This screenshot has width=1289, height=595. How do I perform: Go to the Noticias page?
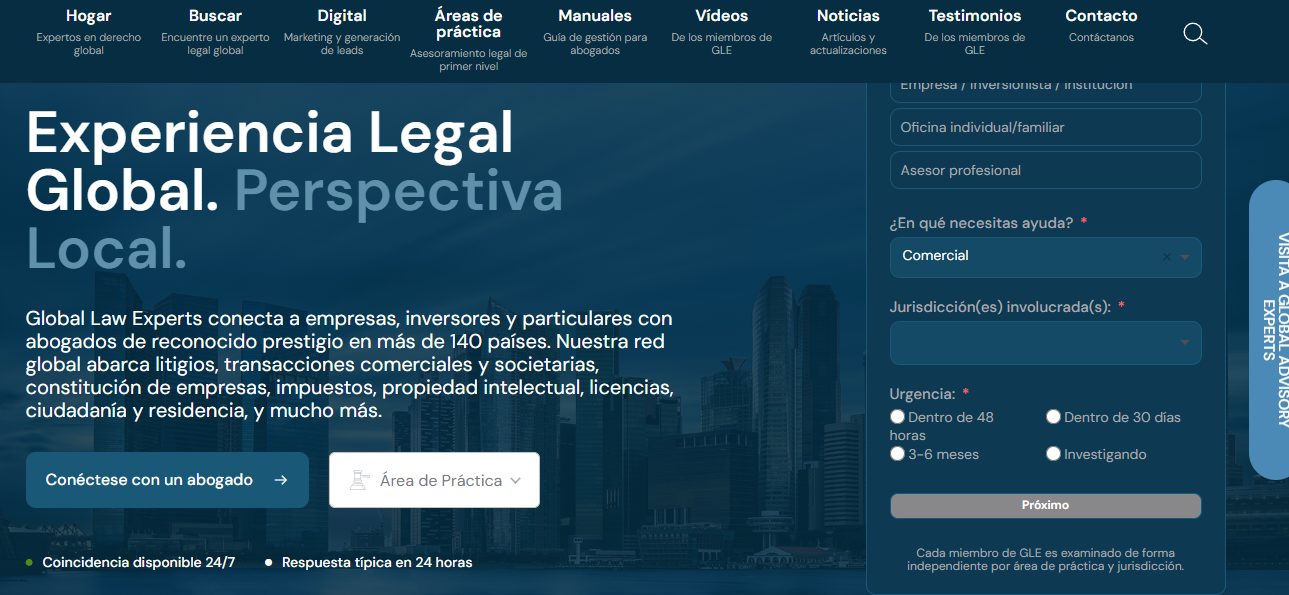pyautogui.click(x=847, y=16)
